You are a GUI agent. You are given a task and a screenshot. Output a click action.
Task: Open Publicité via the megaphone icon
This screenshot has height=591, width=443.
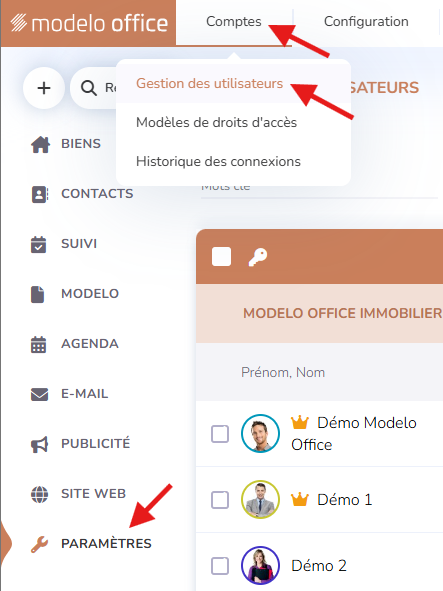point(40,444)
